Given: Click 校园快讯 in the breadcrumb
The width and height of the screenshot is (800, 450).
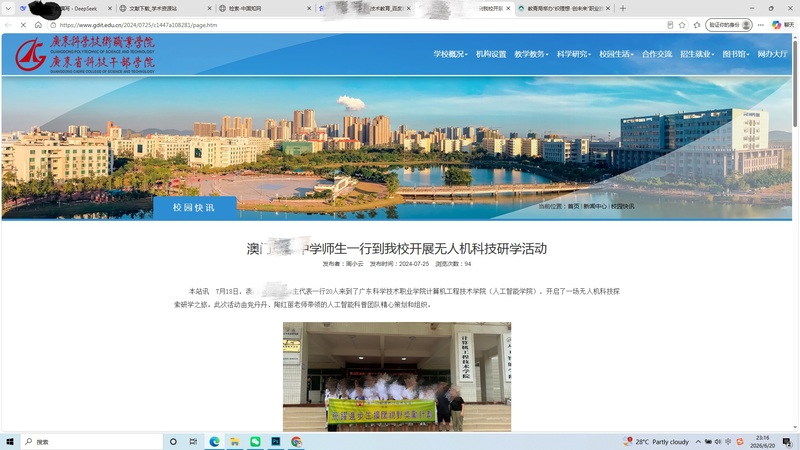Looking at the screenshot, I should pos(622,206).
